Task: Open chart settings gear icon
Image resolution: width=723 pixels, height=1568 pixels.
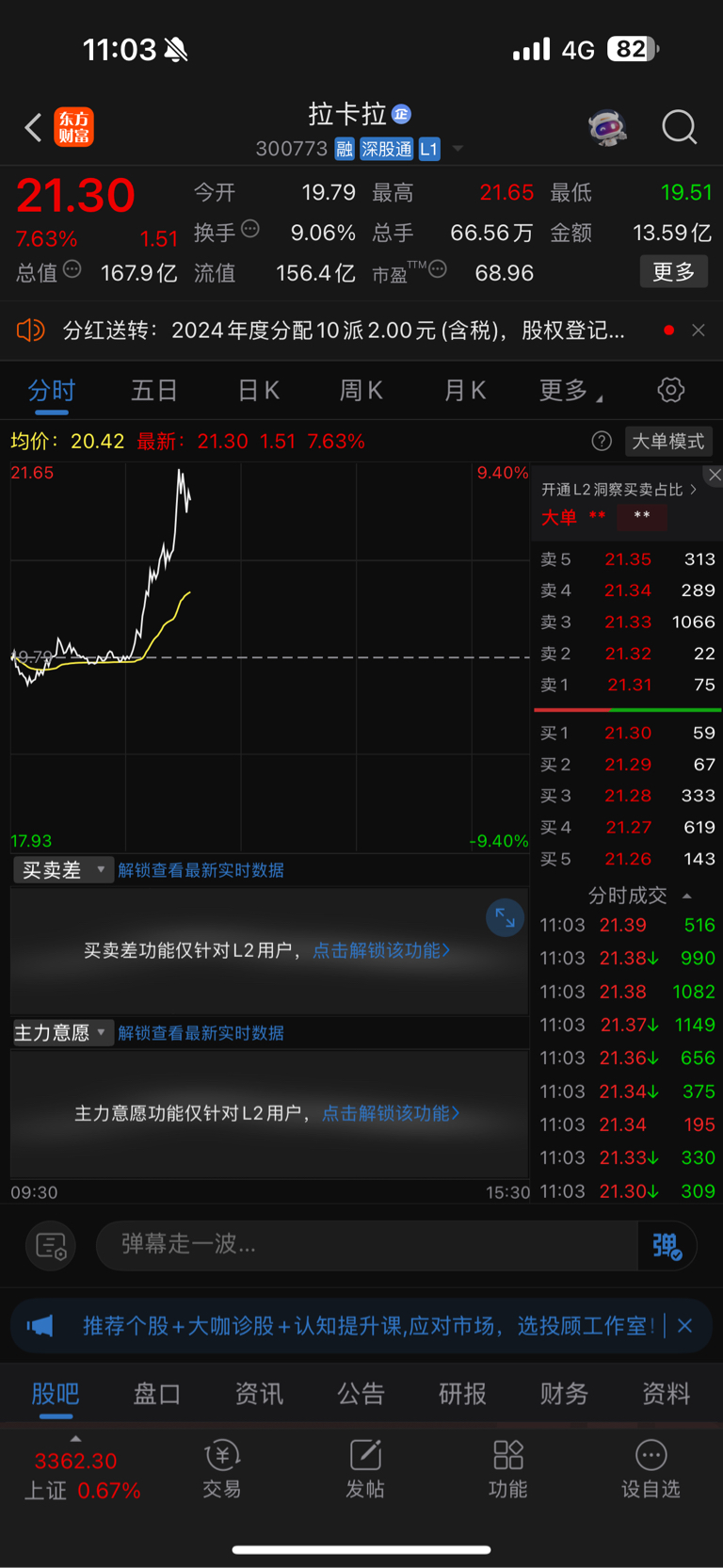Action: 671,390
